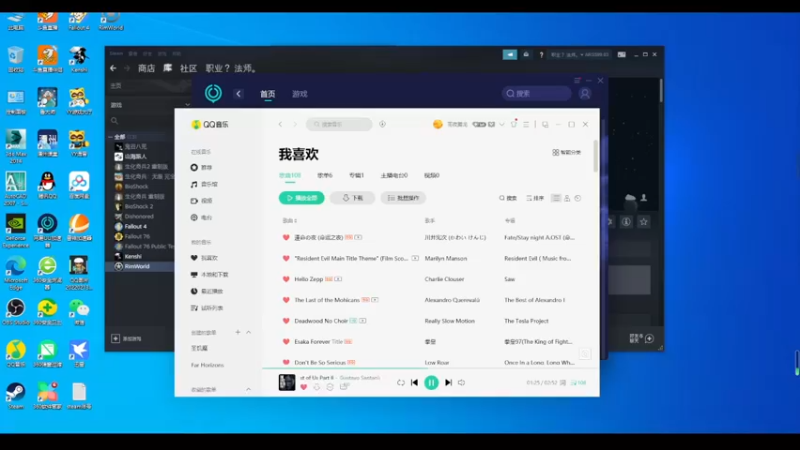800x450 pixels.
Task: Open Microsoft Edge desktop icon
Action: click(16, 273)
